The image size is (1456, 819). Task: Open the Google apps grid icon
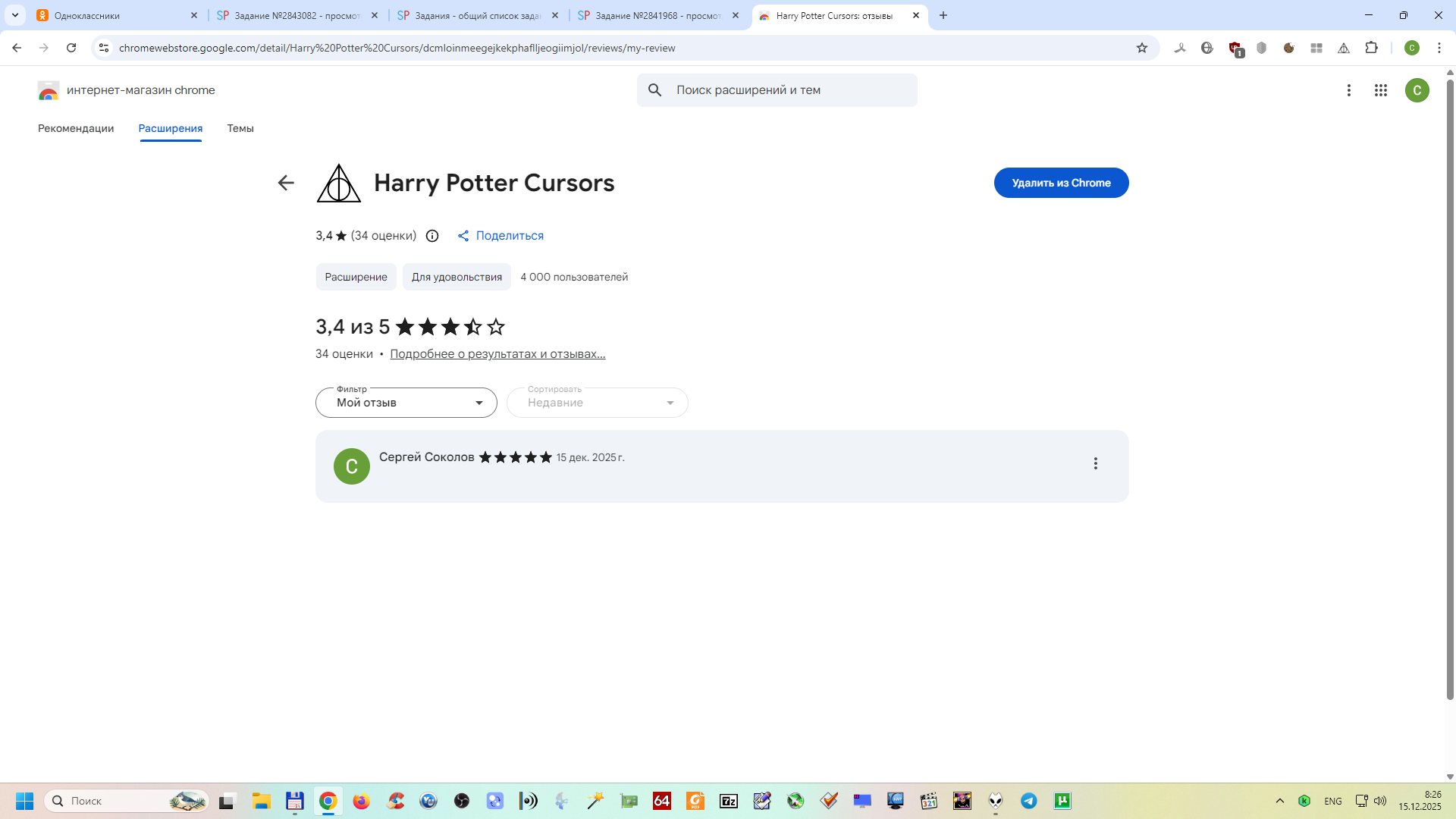(x=1380, y=90)
